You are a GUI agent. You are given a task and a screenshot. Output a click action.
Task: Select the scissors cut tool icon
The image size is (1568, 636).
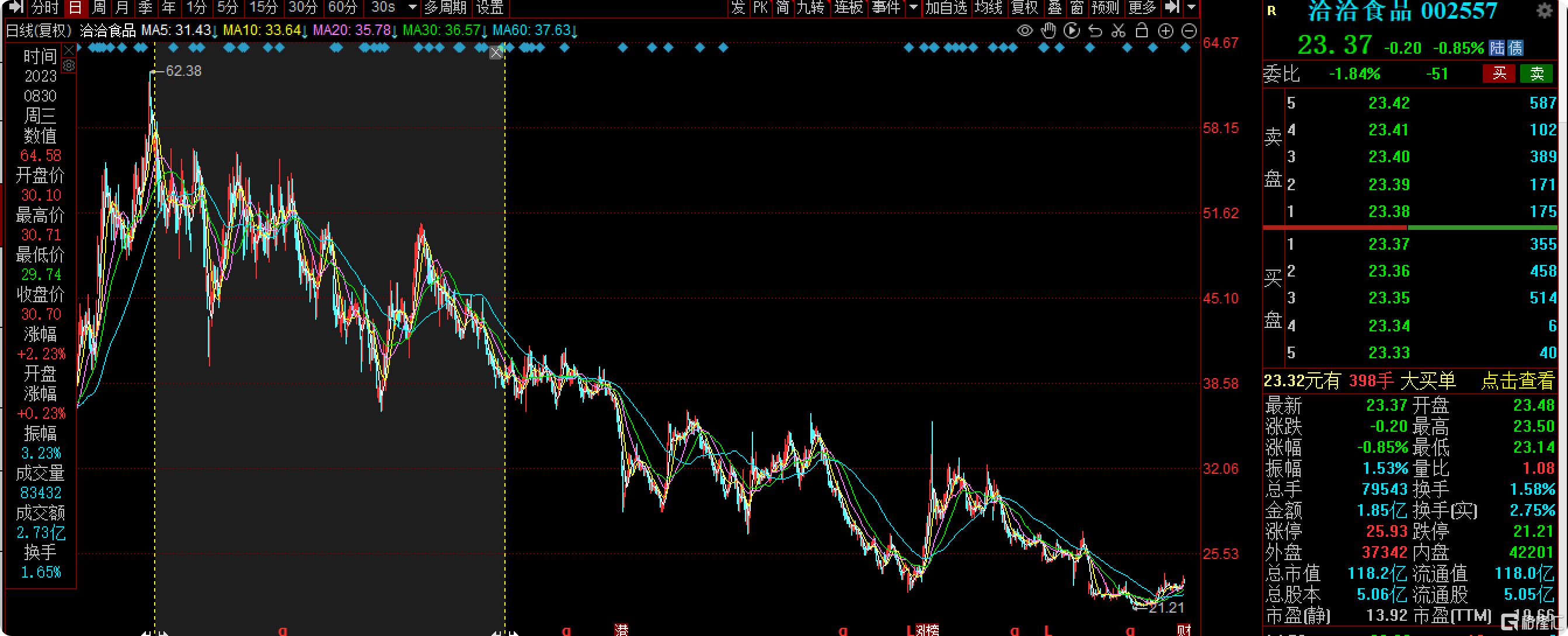point(1118,30)
